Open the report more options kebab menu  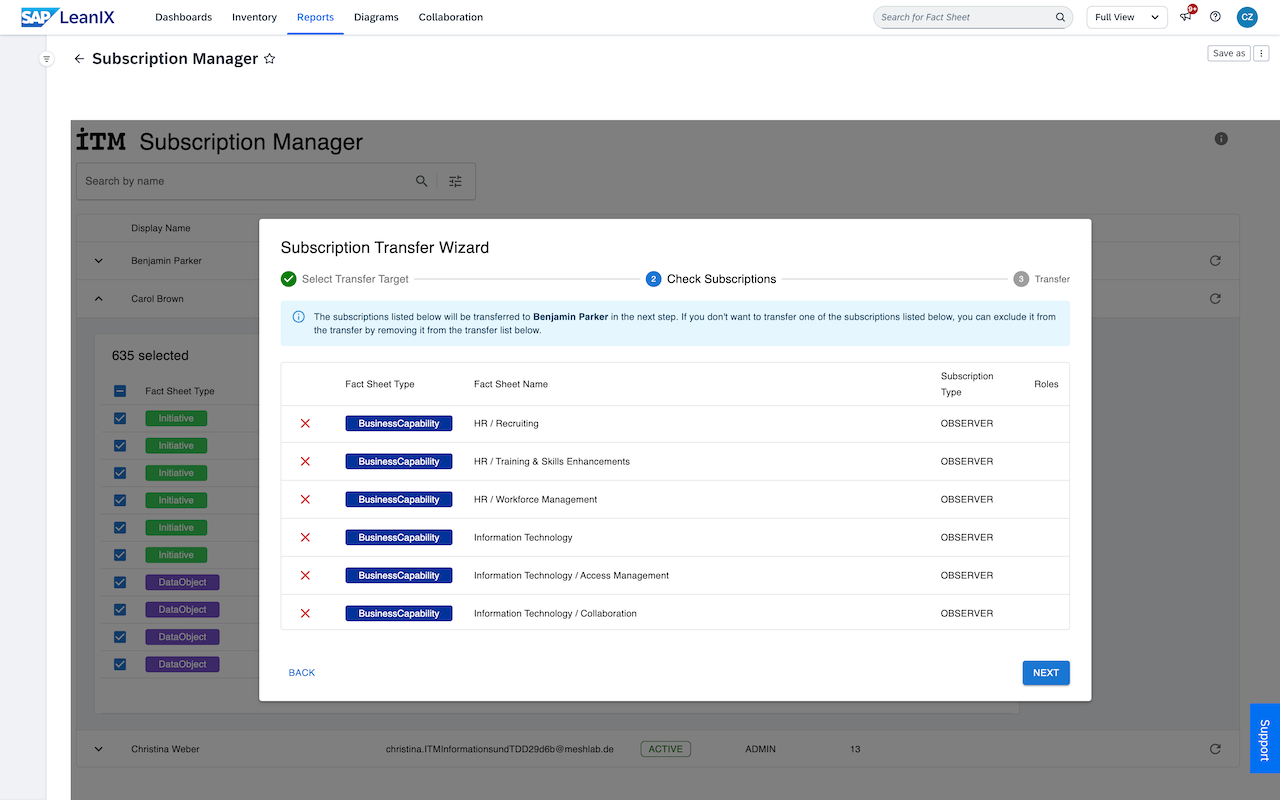(1262, 53)
